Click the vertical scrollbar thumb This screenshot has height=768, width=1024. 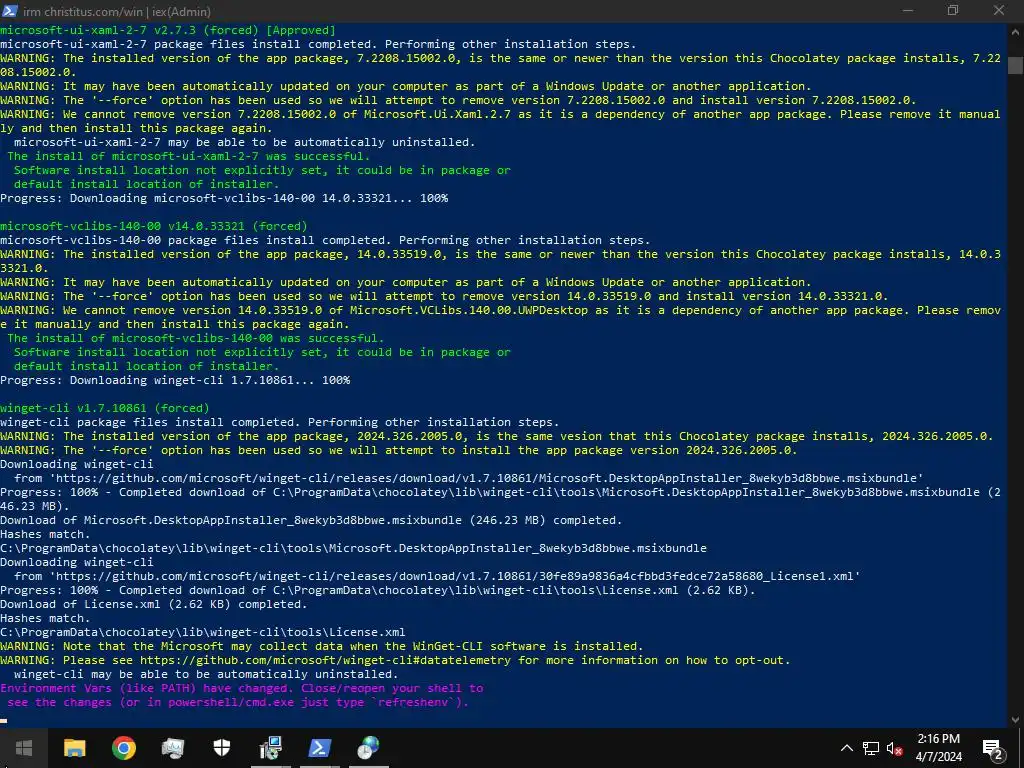click(x=1015, y=65)
